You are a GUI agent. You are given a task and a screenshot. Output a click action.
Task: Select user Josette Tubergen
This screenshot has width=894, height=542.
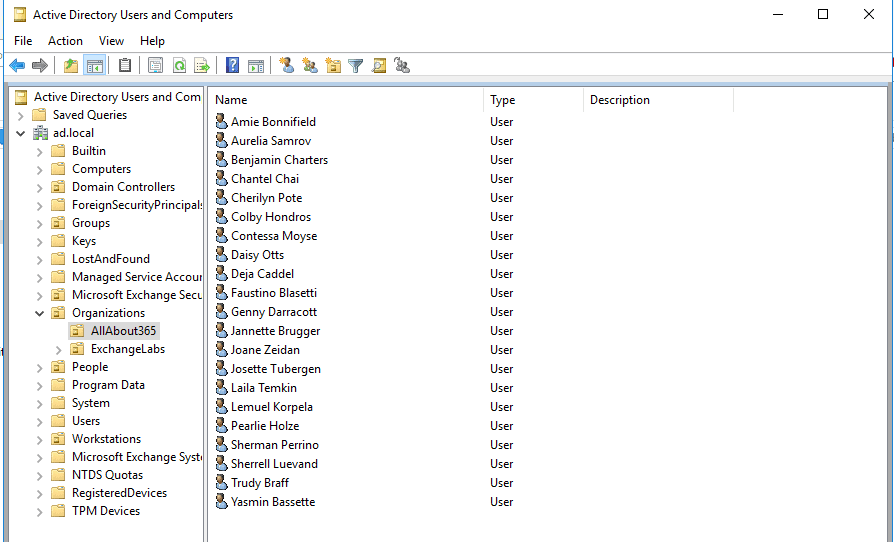tap(275, 369)
